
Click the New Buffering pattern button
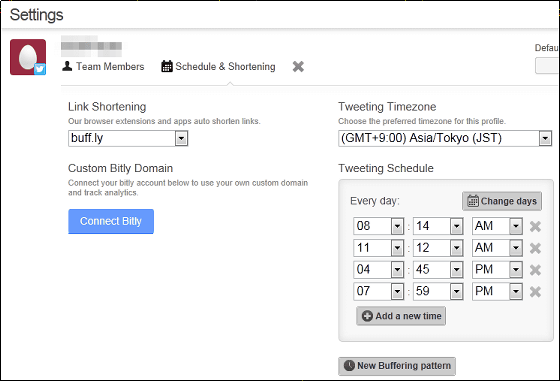tap(397, 366)
